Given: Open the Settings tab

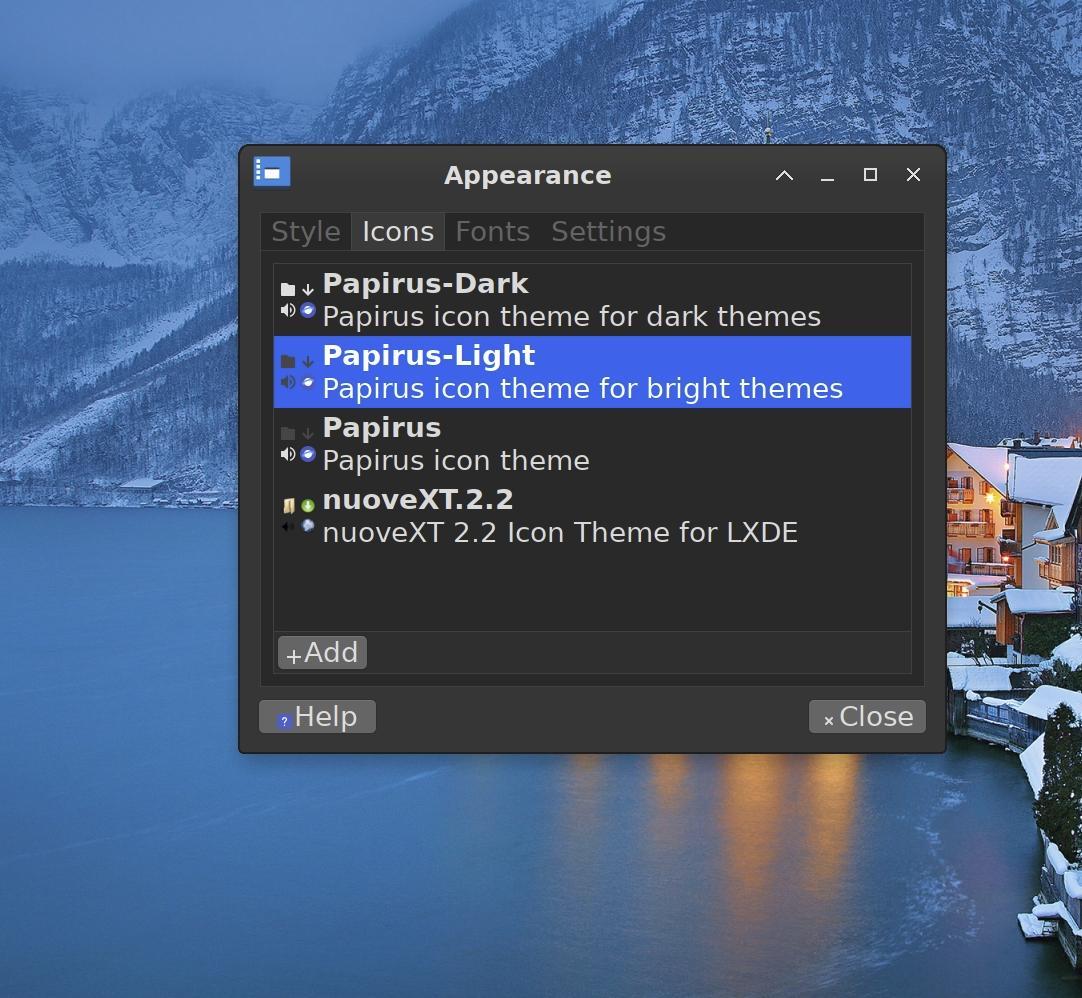Looking at the screenshot, I should pyautogui.click(x=608, y=231).
